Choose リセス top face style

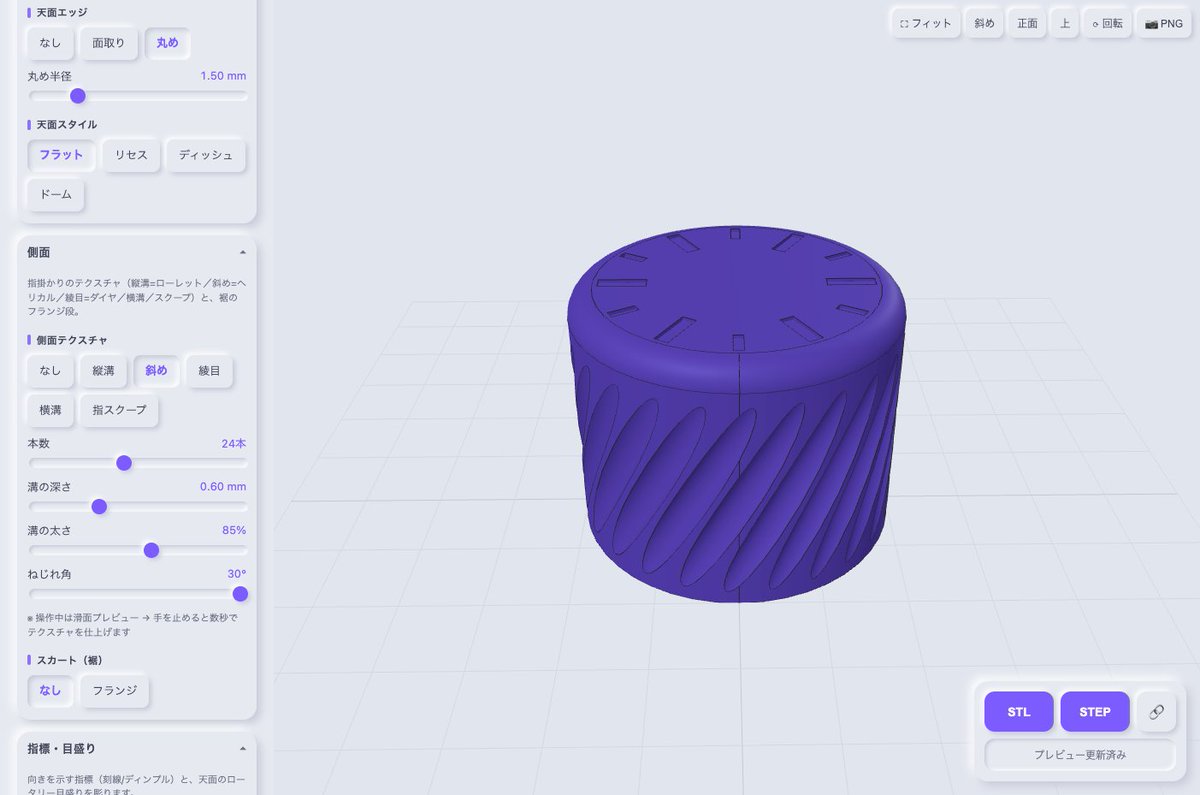(x=131, y=155)
